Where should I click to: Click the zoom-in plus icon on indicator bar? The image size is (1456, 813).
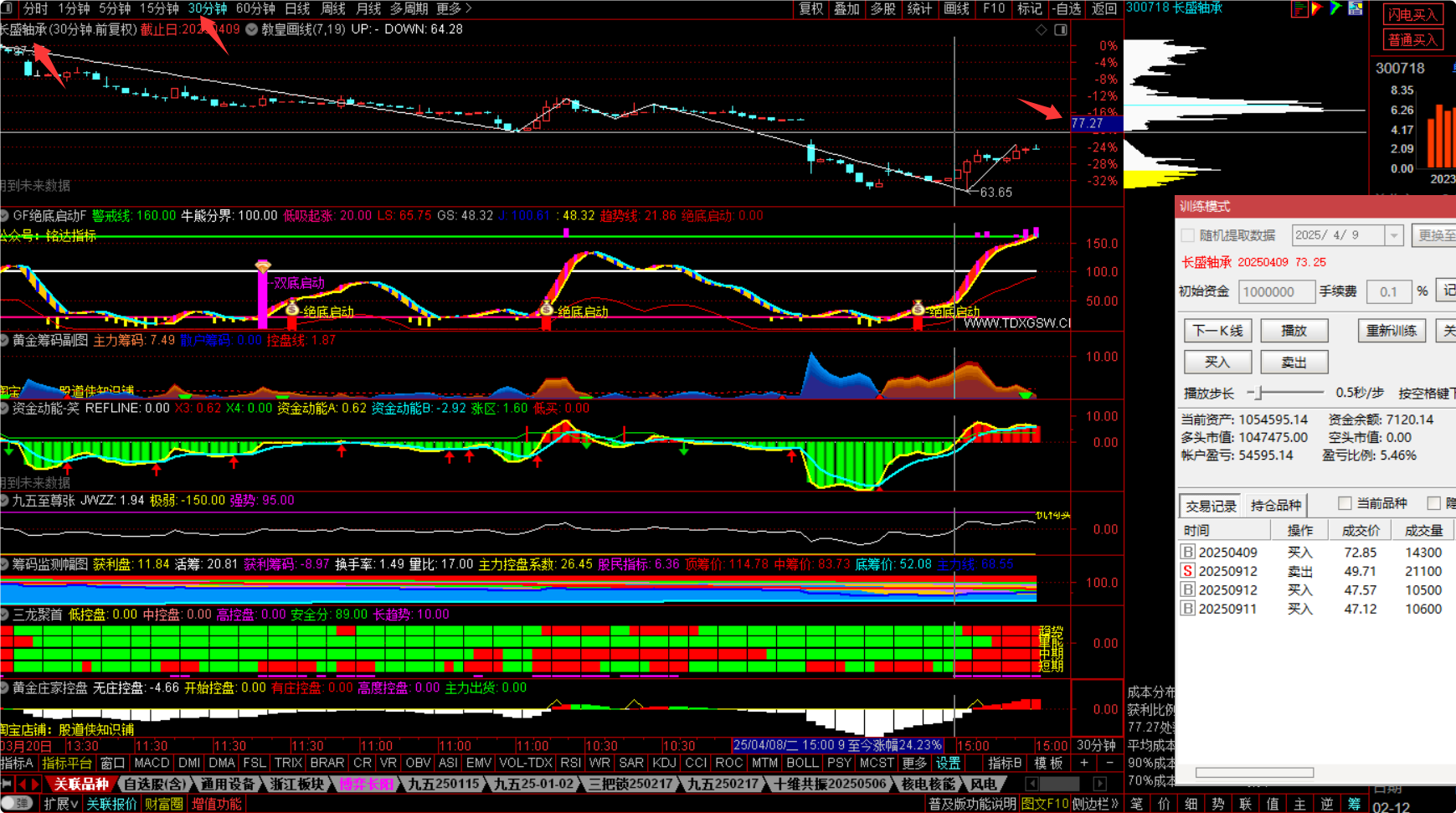[x=1084, y=763]
